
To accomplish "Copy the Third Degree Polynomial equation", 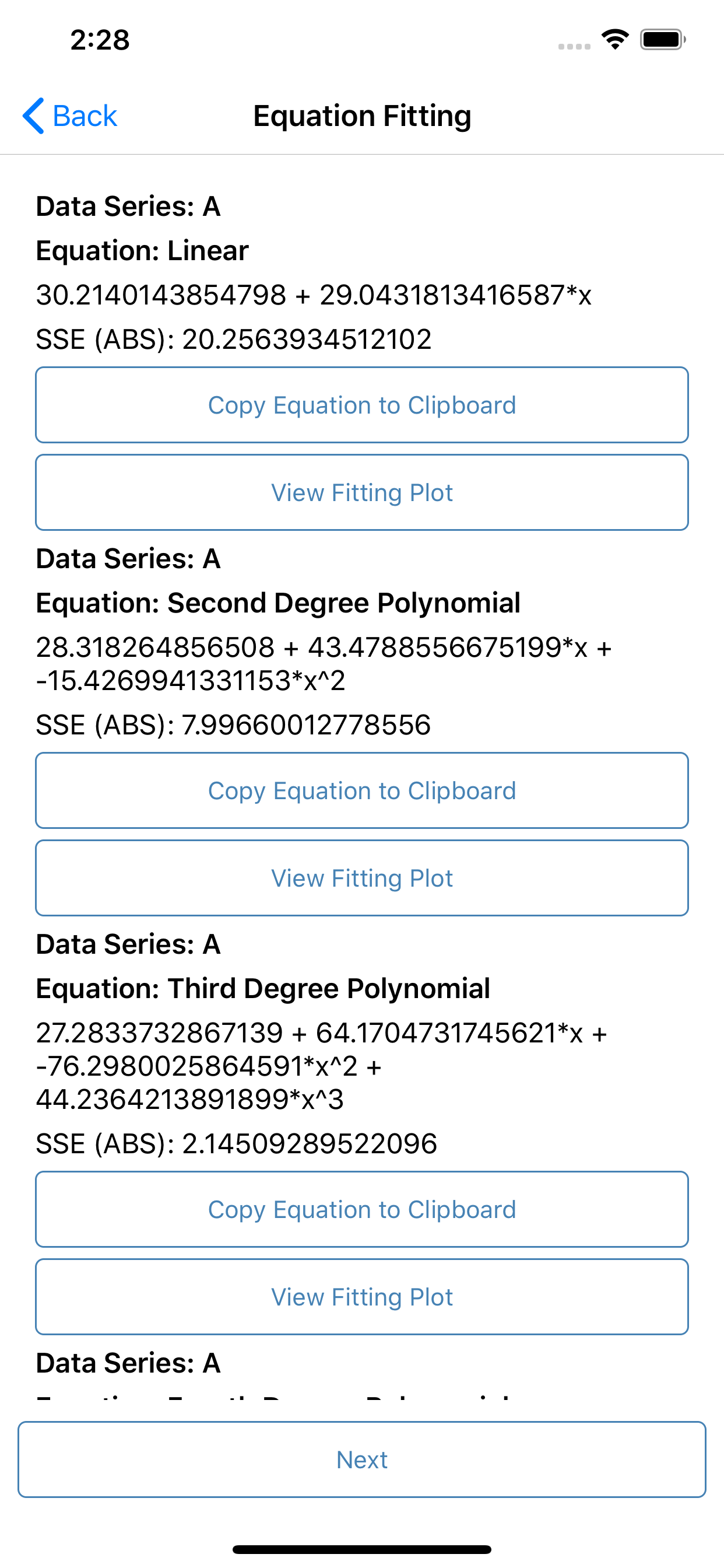I will pos(362,1209).
